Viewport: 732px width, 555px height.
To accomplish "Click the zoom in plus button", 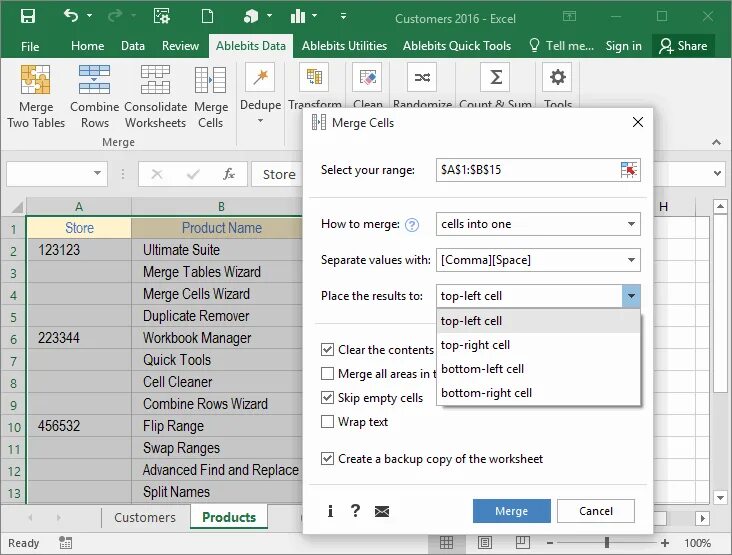I will 665,543.
